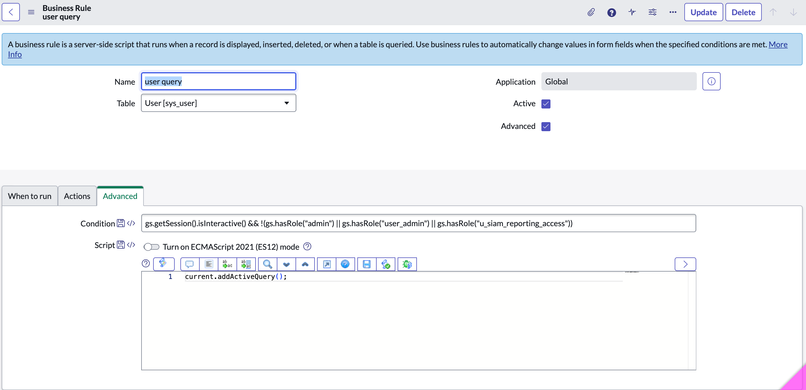806x390 pixels.
Task: Switch to the When to run tab
Action: [x=29, y=196]
